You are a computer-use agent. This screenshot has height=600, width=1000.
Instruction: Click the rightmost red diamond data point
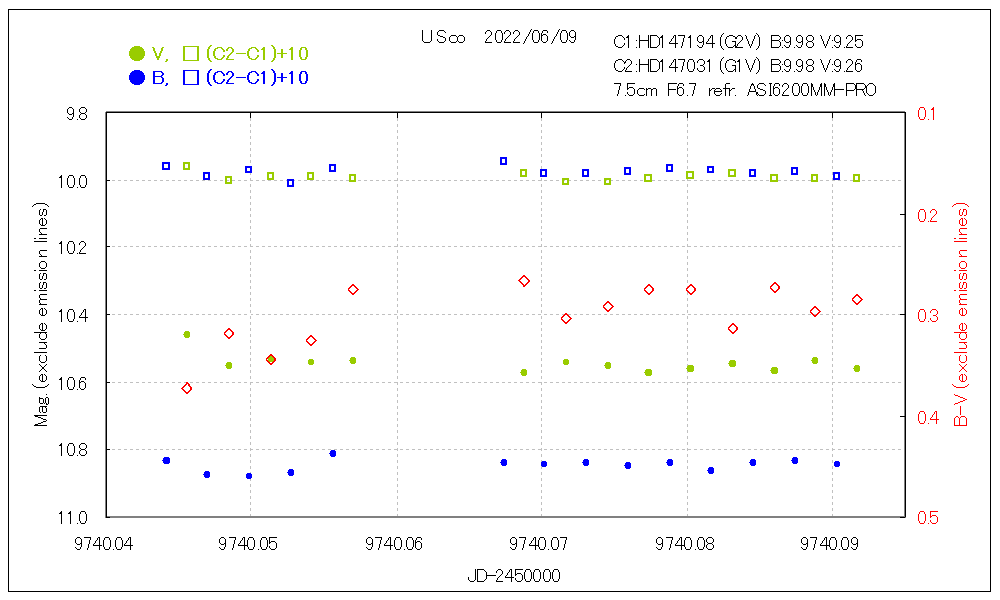click(857, 299)
